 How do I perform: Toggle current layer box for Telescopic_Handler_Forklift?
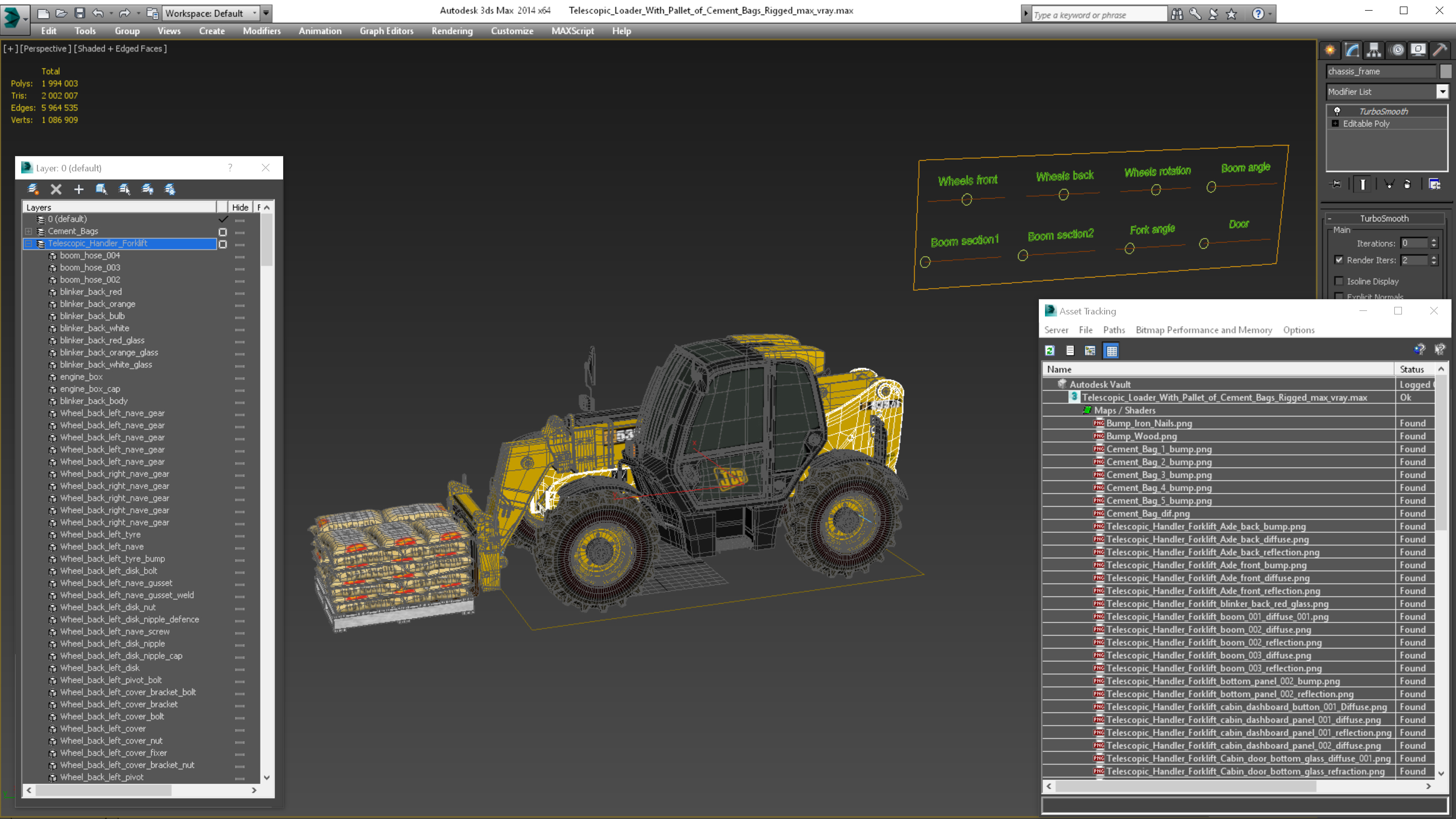click(x=222, y=244)
